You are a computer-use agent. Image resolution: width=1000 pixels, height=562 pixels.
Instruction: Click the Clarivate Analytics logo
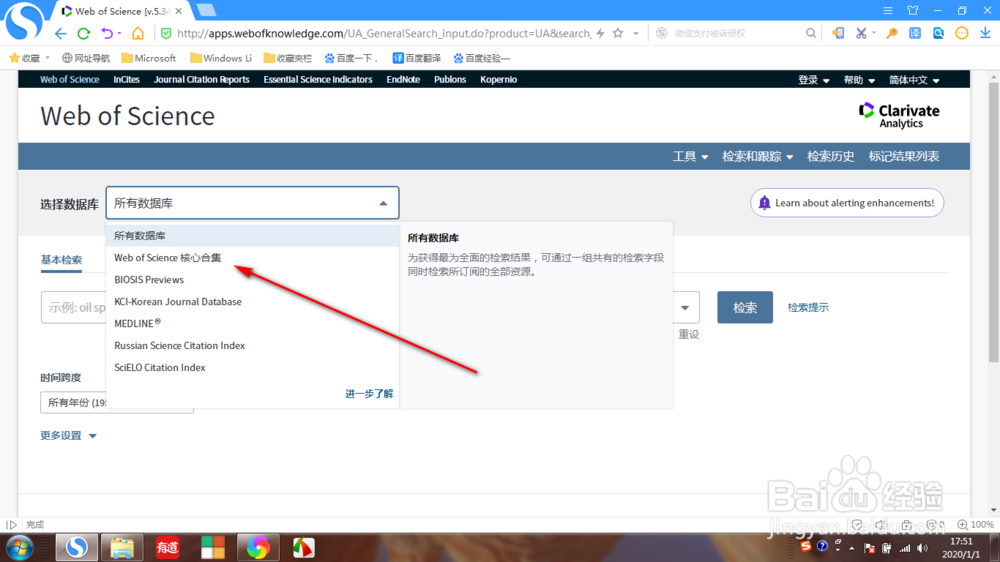899,115
